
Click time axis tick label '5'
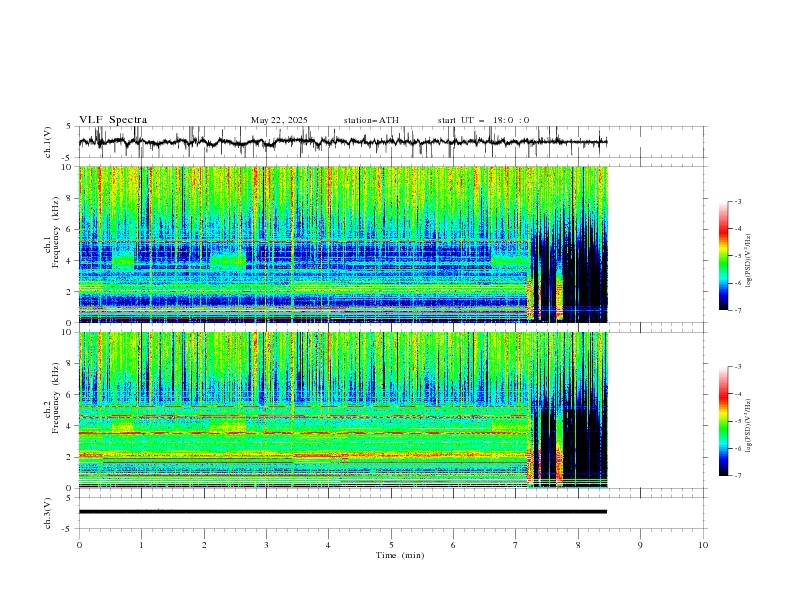point(391,545)
